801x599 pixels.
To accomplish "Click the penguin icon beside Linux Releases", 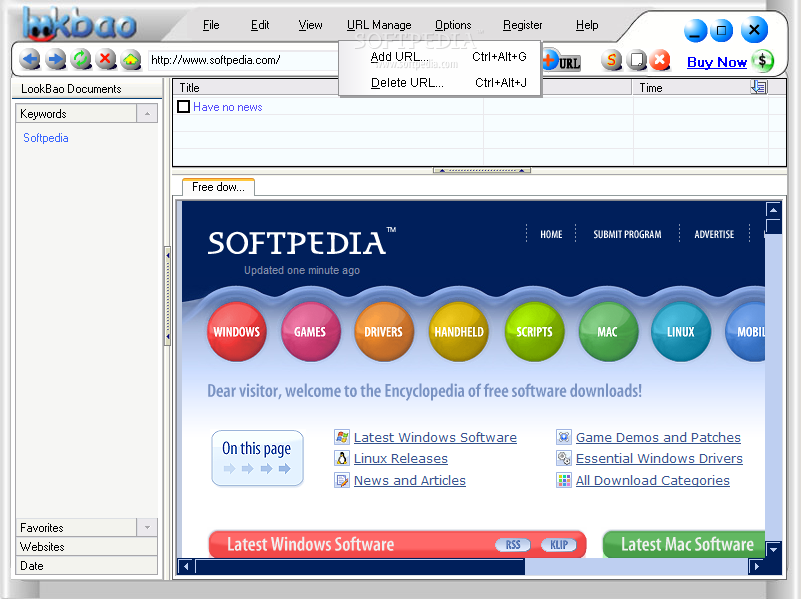I will [x=342, y=458].
